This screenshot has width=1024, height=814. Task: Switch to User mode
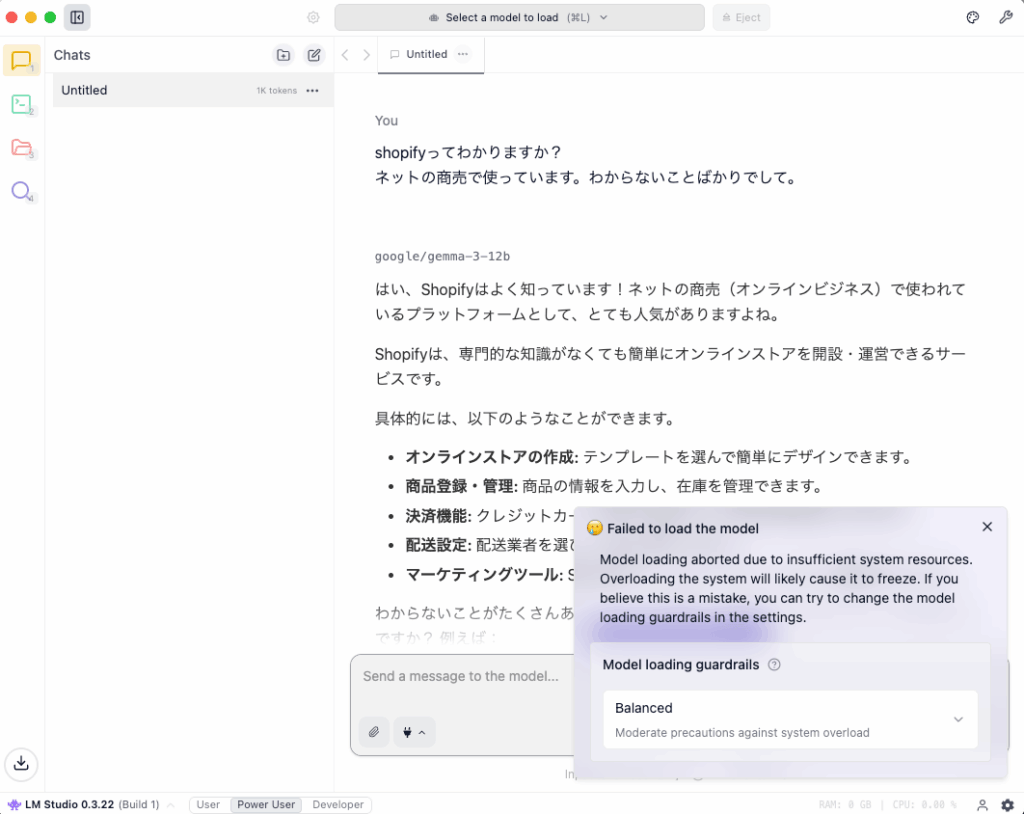point(208,804)
